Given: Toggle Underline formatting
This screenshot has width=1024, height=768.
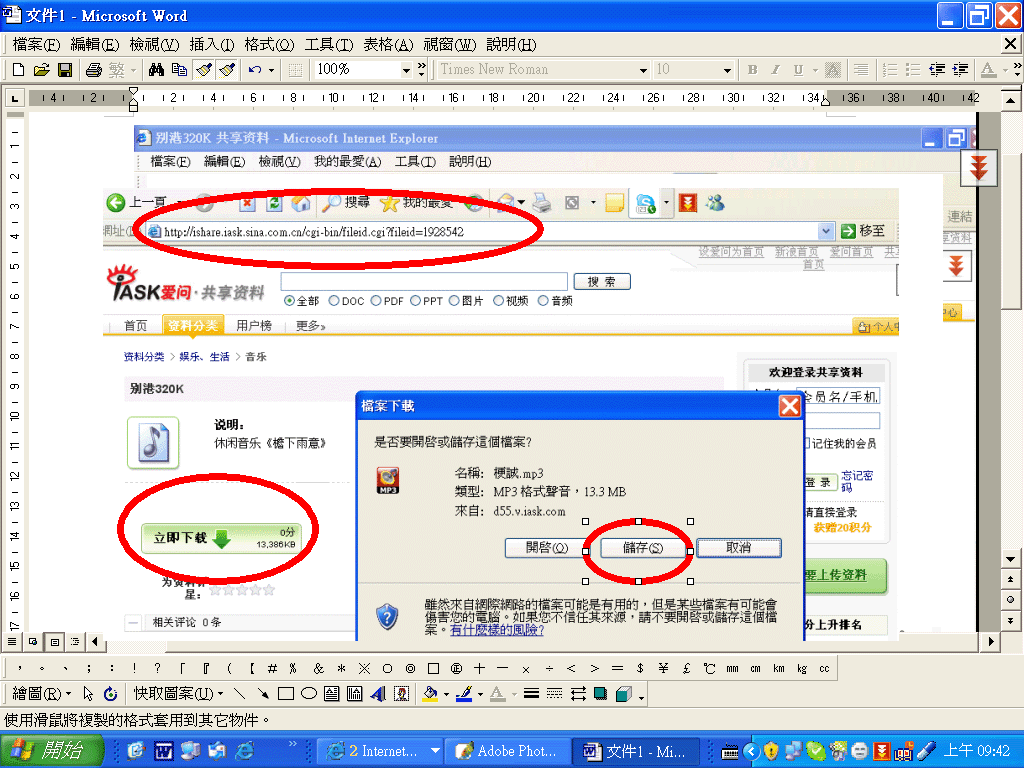Looking at the screenshot, I should pos(798,69).
